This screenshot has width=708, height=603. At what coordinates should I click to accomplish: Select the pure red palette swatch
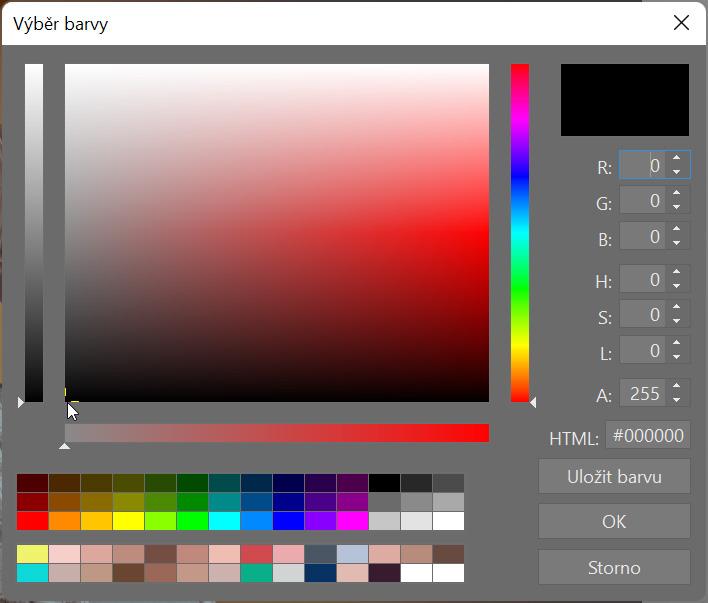33,521
